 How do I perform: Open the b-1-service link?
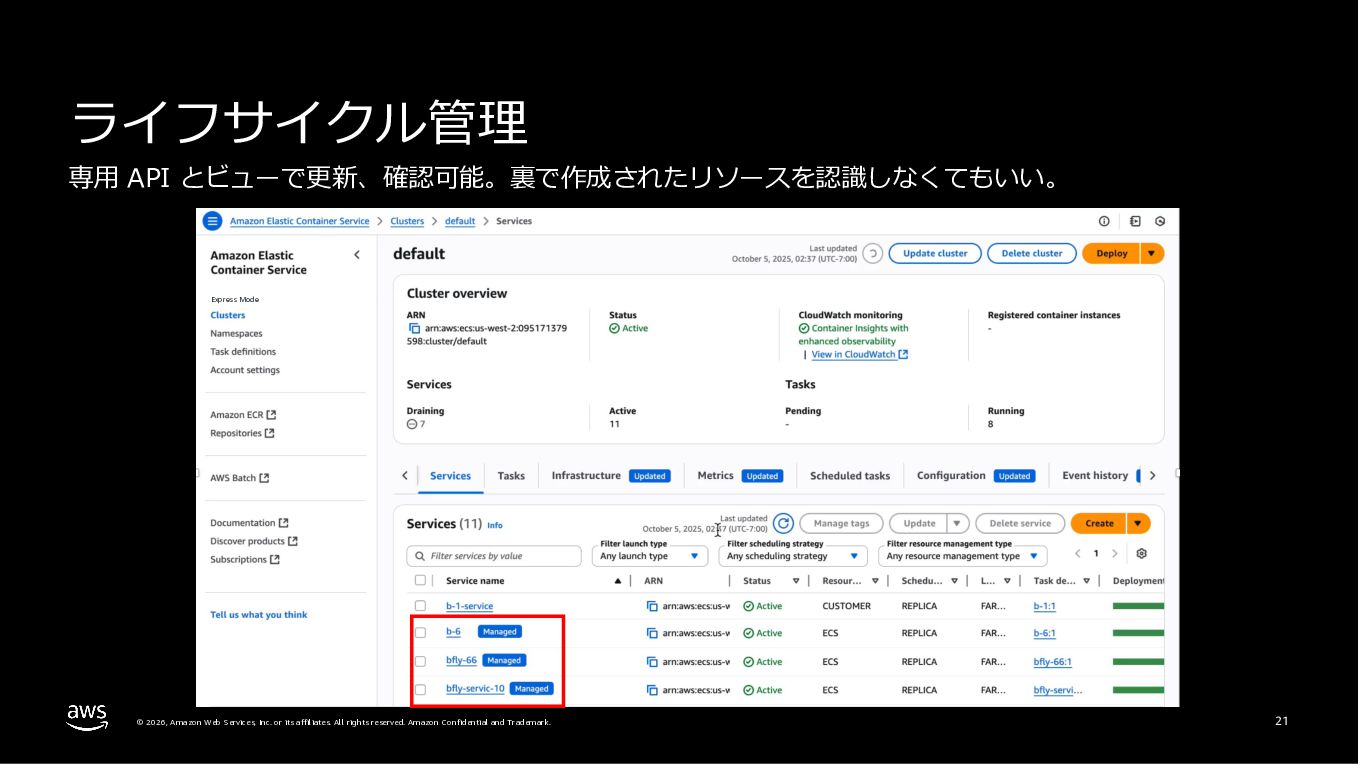coord(469,606)
